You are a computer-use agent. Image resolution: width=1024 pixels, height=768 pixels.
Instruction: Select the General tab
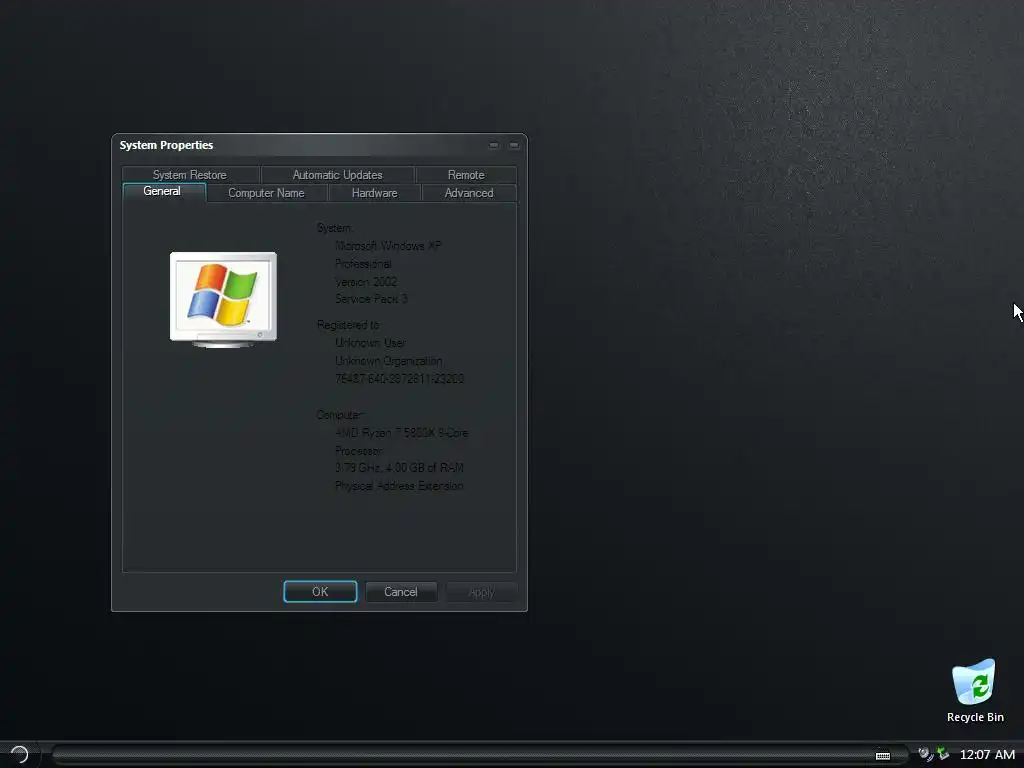click(163, 191)
